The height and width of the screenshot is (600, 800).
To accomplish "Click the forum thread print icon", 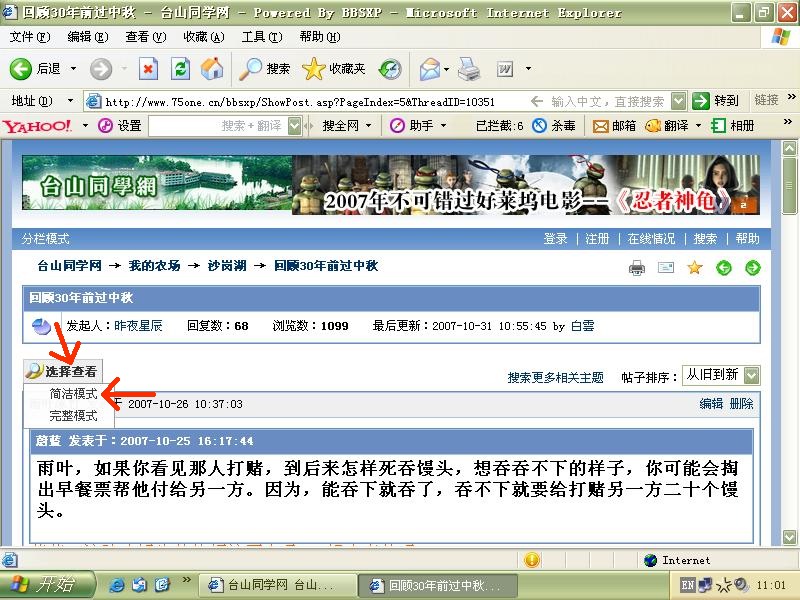I will (636, 267).
